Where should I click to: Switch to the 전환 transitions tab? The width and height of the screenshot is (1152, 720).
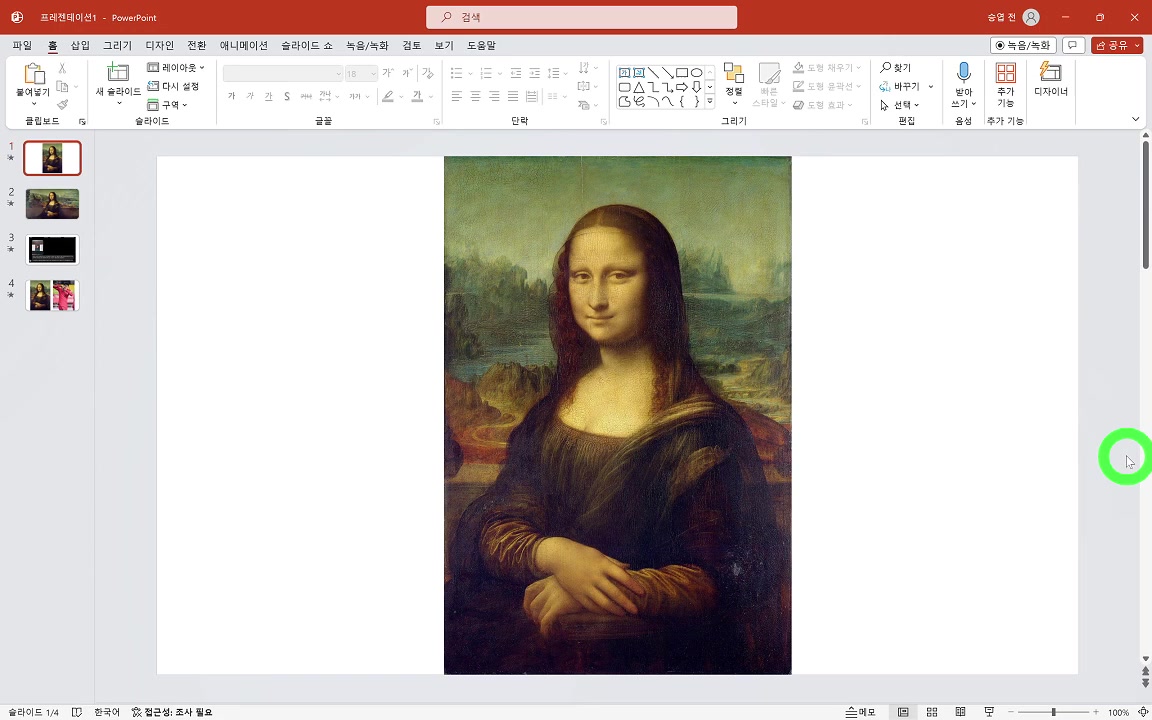(x=197, y=46)
